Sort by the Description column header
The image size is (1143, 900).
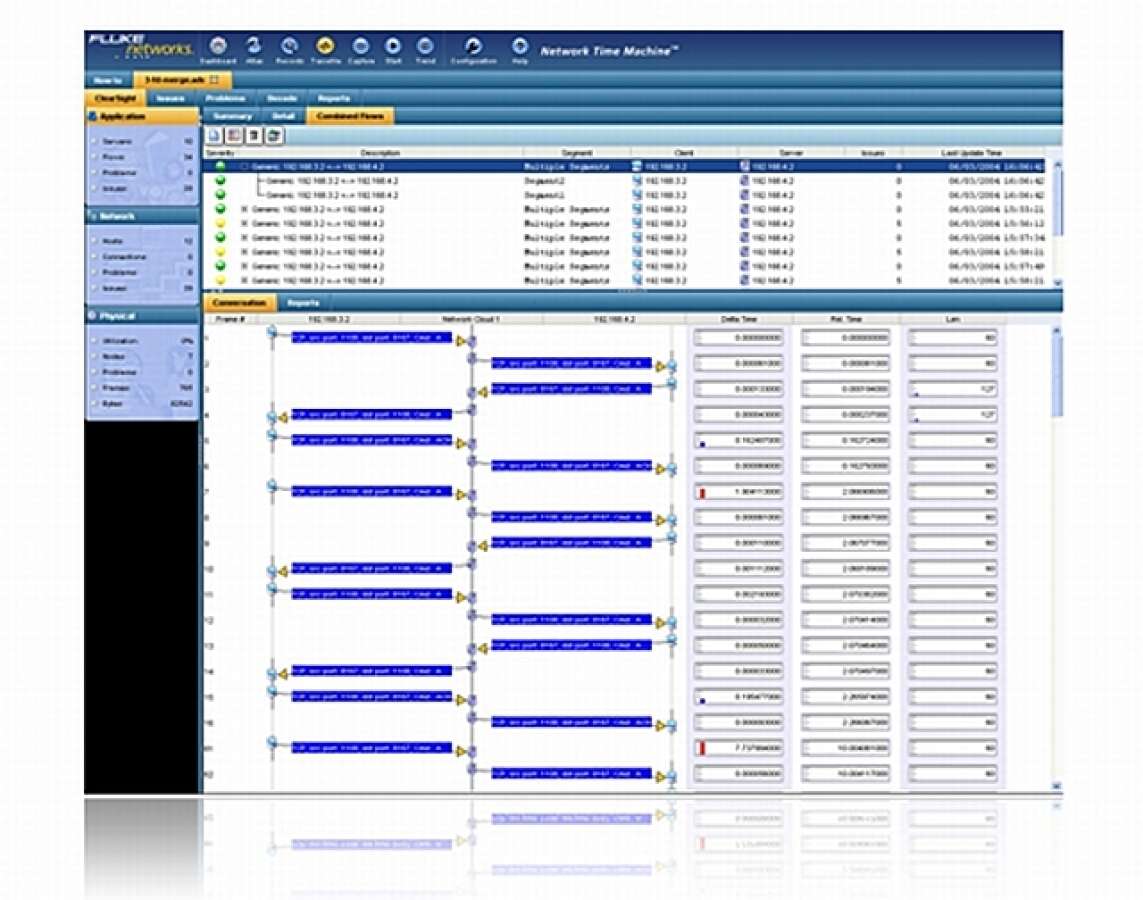[x=381, y=153]
